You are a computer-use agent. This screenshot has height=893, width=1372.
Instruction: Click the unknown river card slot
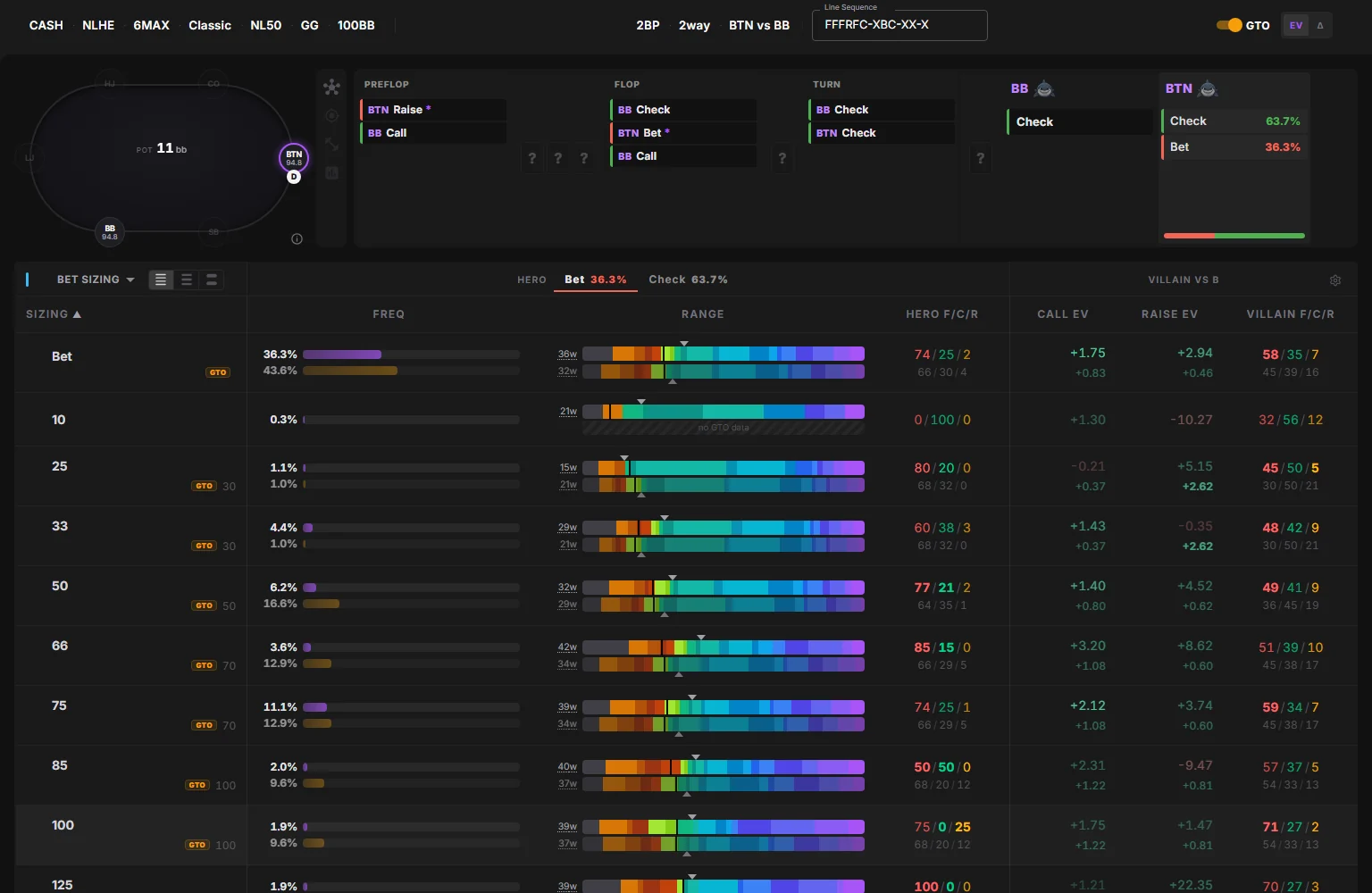[980, 158]
